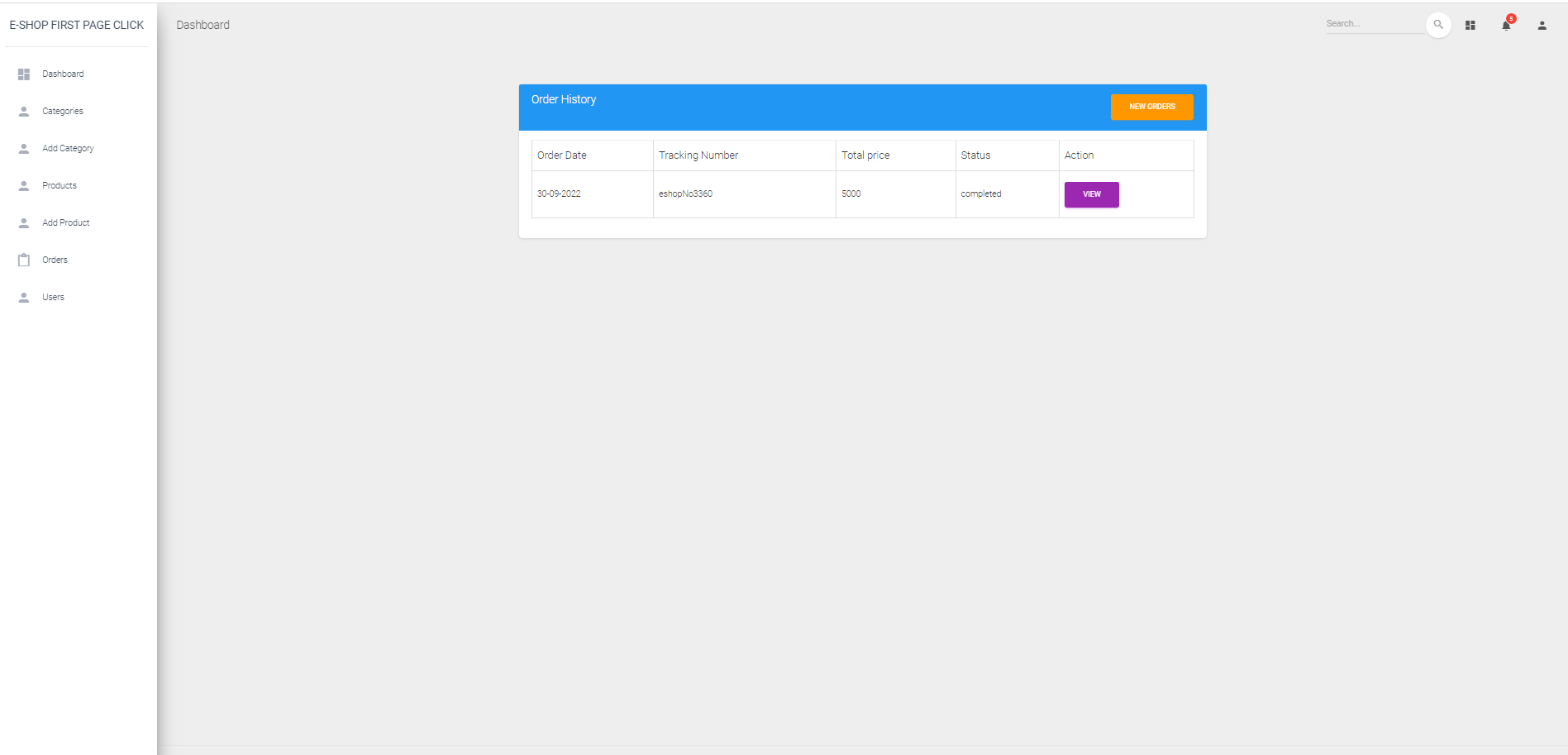Viewport: 1568px width, 755px height.
Task: Click the Users icon in sidebar
Action: (24, 296)
